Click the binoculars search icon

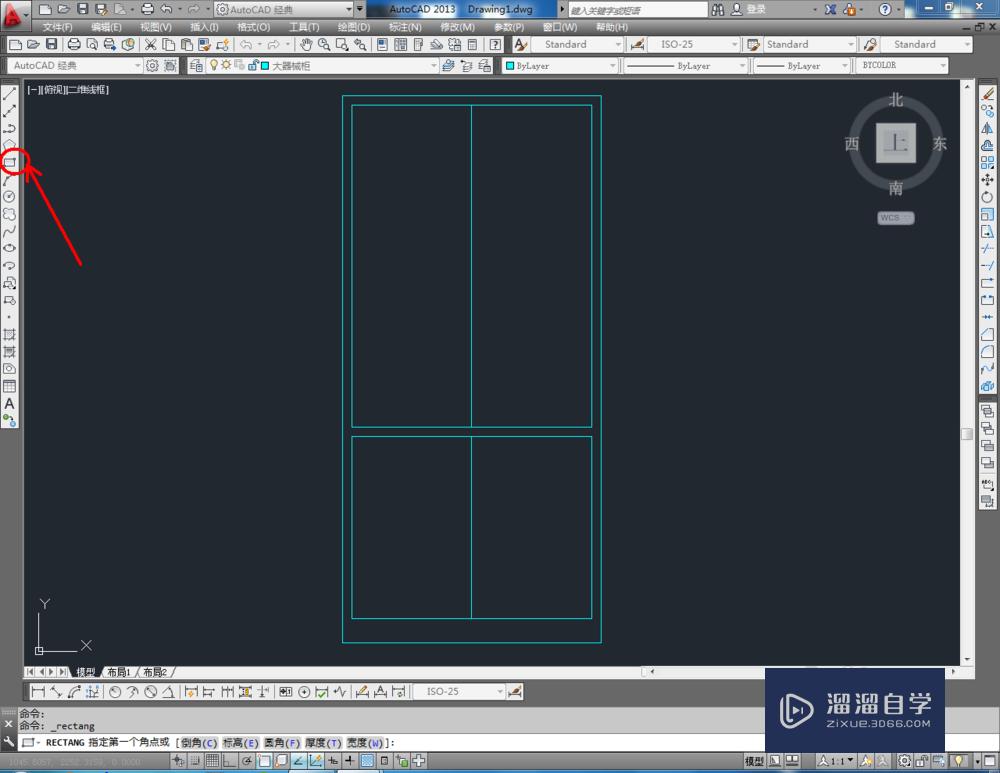point(718,10)
